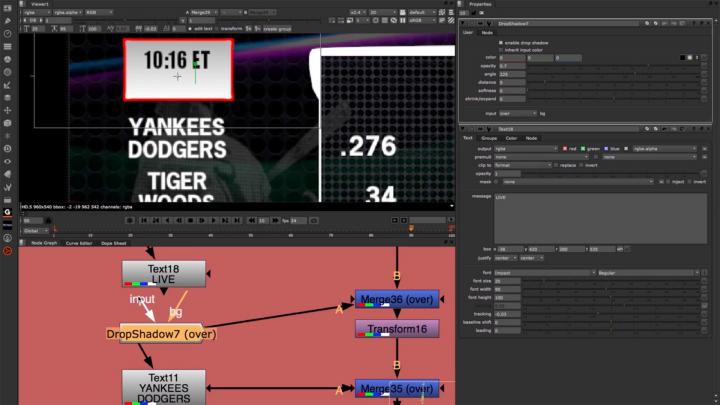Click the Text18 message text field

pos(601,219)
